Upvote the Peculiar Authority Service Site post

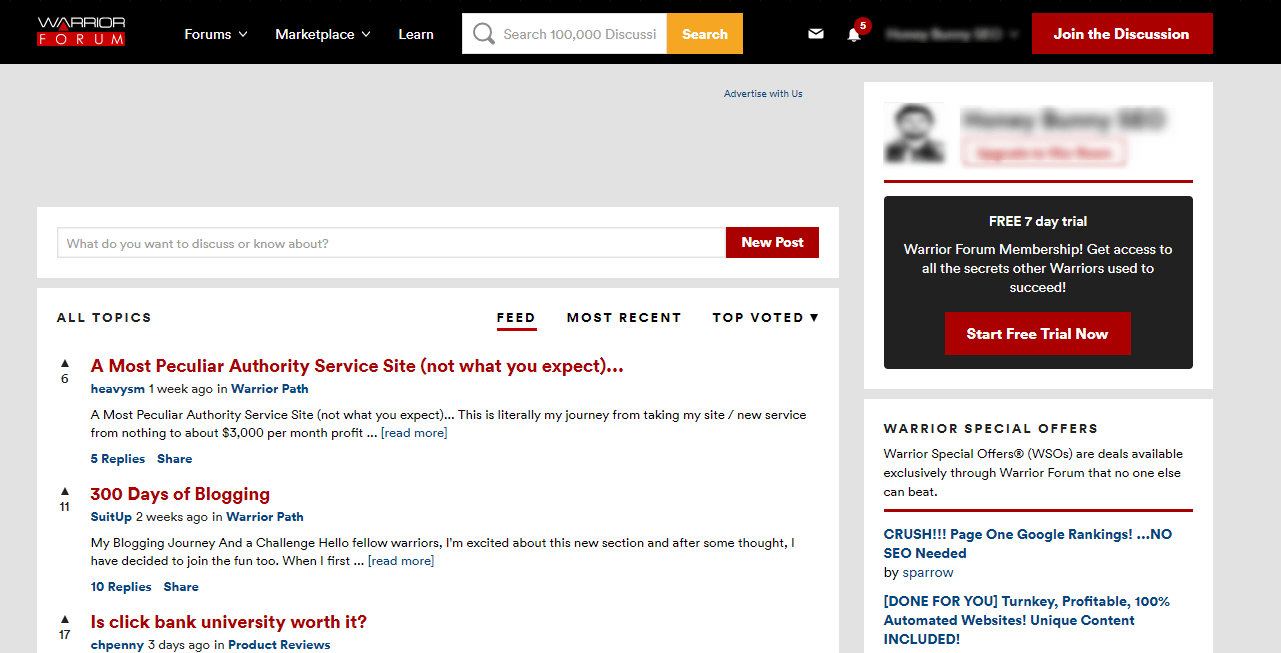[x=65, y=363]
